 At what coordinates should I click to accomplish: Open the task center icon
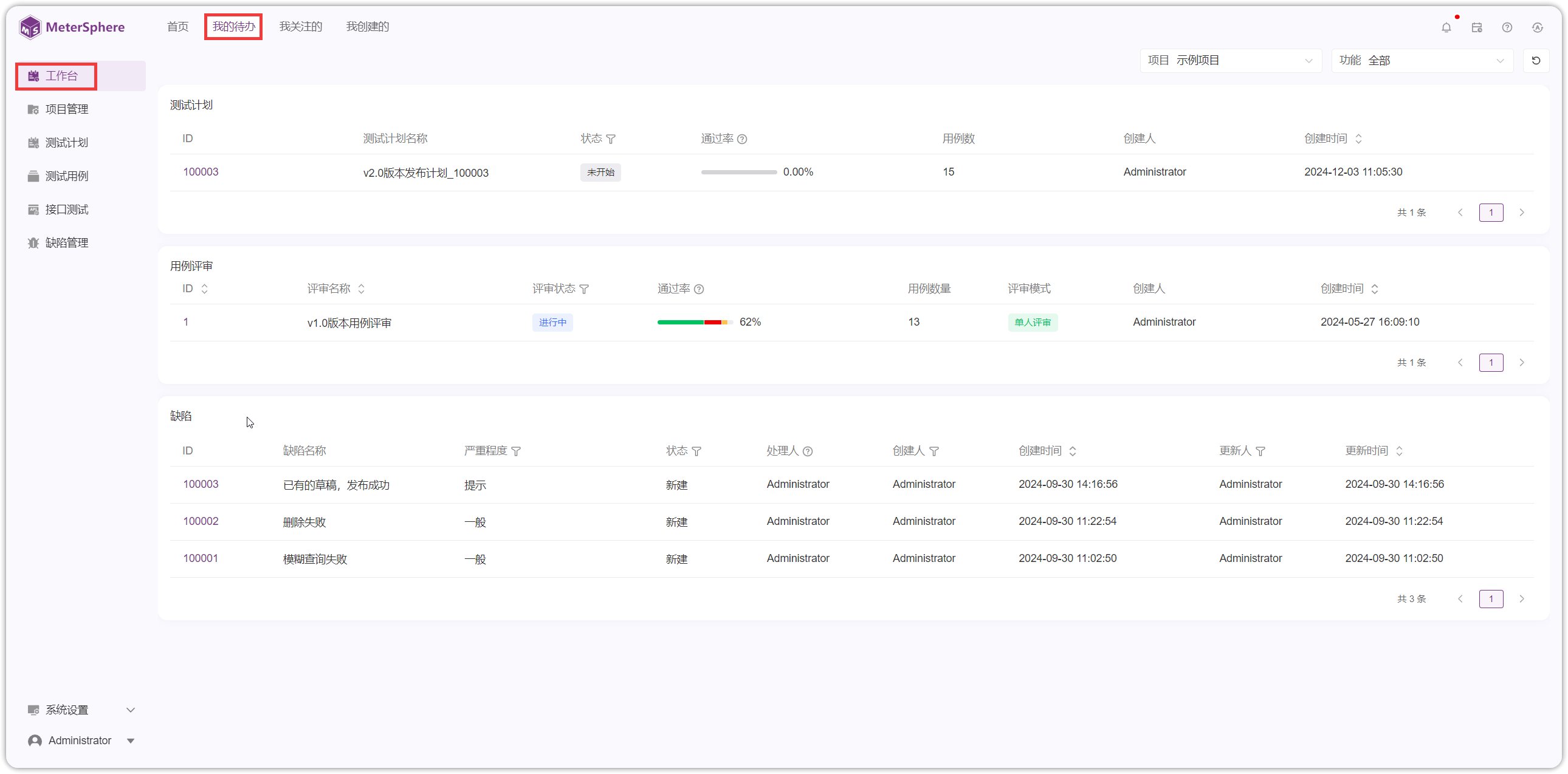(x=1477, y=27)
